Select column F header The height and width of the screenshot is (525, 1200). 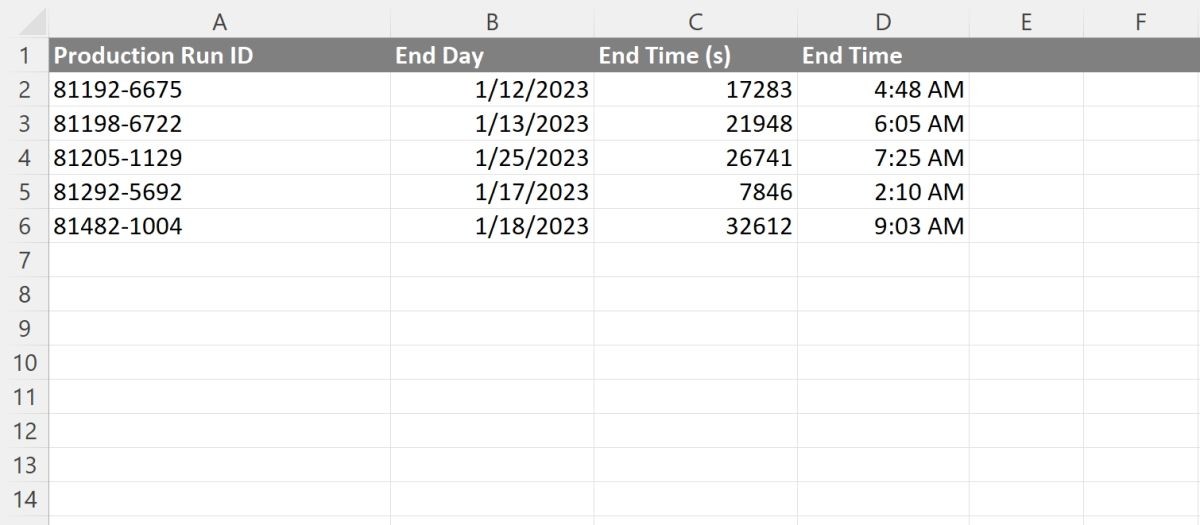pyautogui.click(x=1141, y=22)
